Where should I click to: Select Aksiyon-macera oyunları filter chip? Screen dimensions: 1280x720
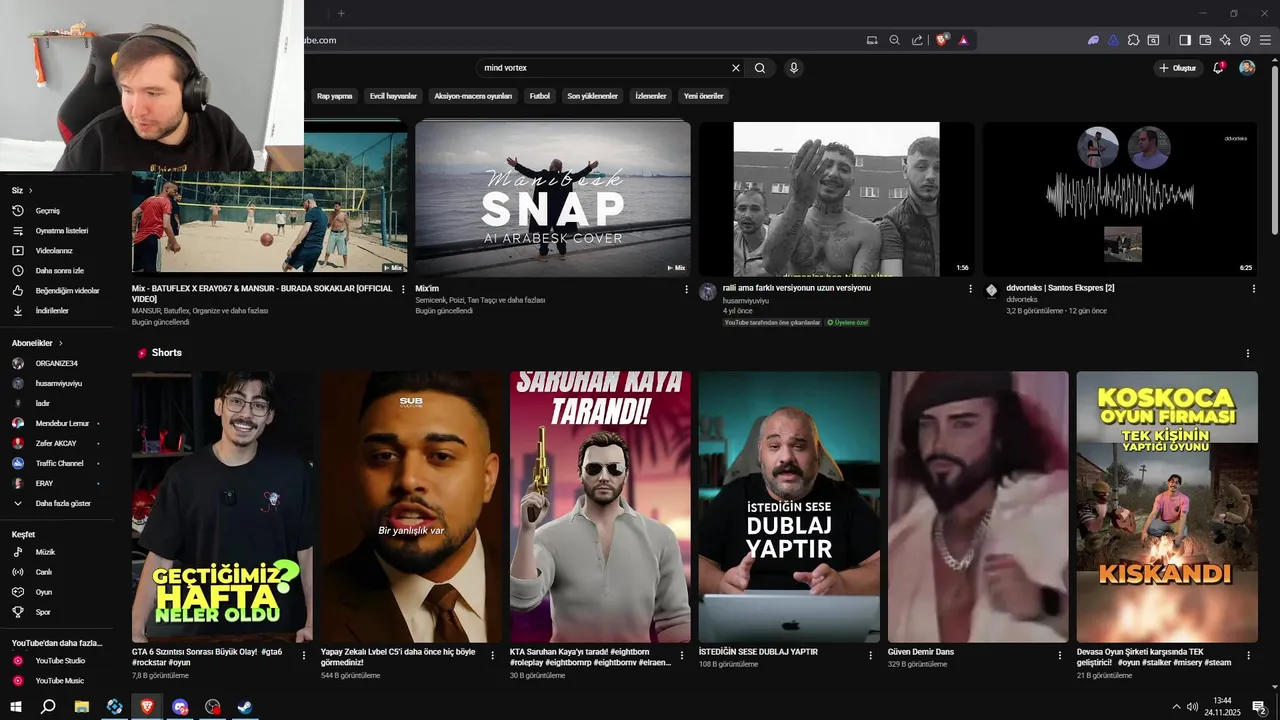473,96
